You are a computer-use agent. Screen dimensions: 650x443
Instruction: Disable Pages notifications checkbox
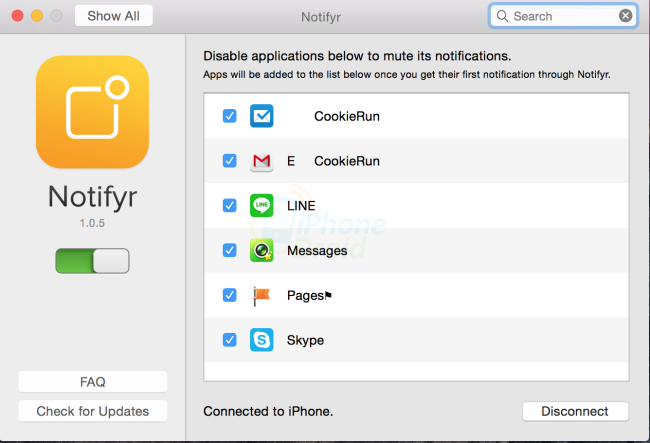pos(230,295)
